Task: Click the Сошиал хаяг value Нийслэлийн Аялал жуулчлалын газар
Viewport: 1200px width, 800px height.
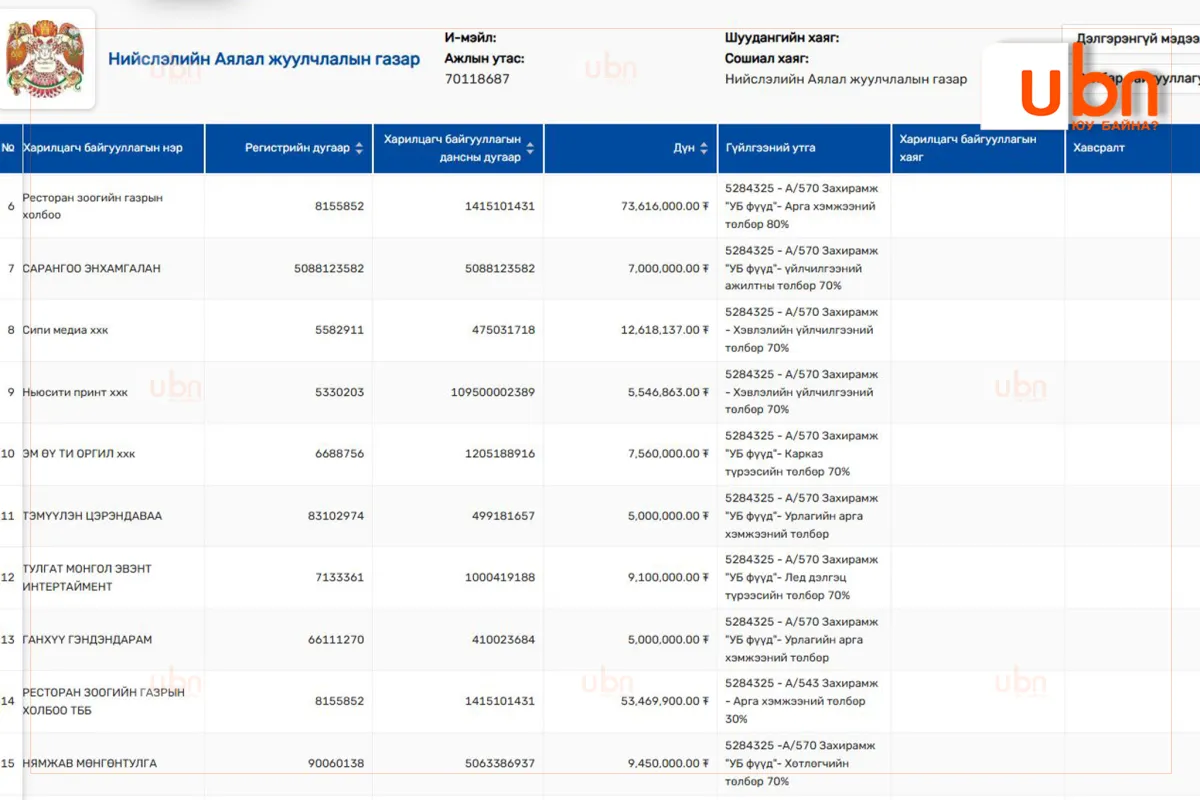Action: [846, 79]
